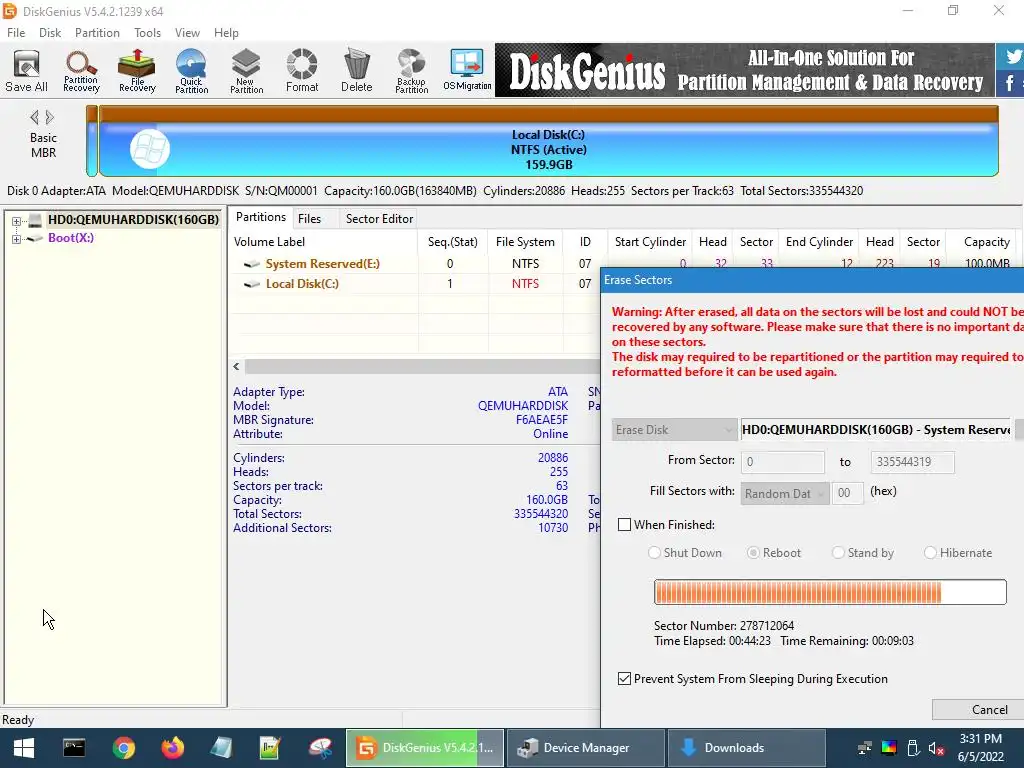Open the File menu

tap(16, 33)
